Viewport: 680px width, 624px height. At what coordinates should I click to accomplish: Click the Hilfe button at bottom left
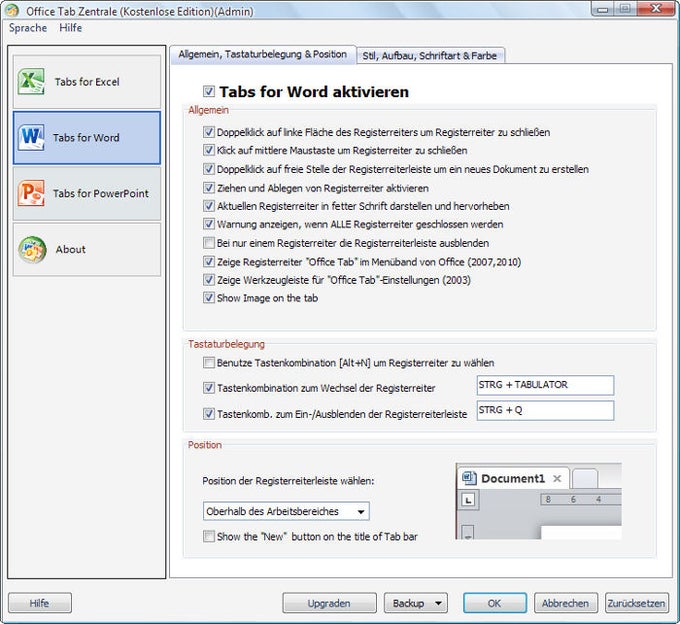[39, 603]
